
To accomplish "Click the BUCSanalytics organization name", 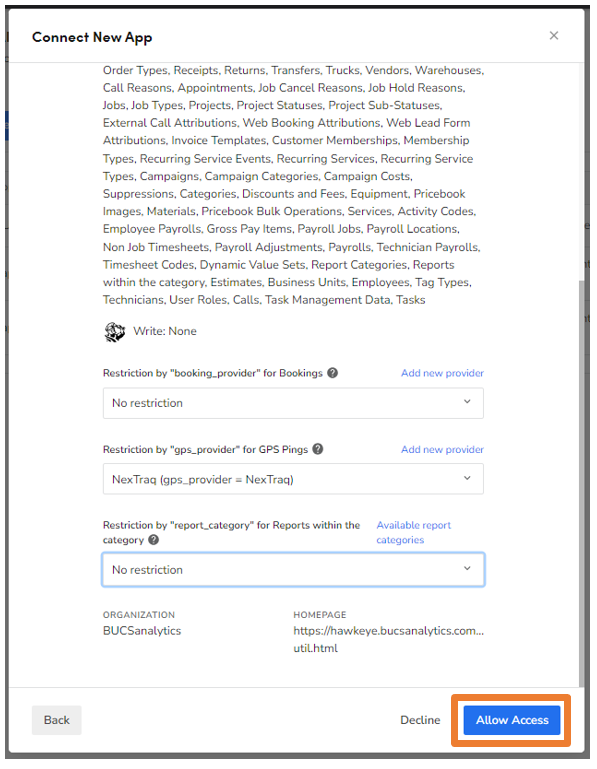I will [142, 631].
